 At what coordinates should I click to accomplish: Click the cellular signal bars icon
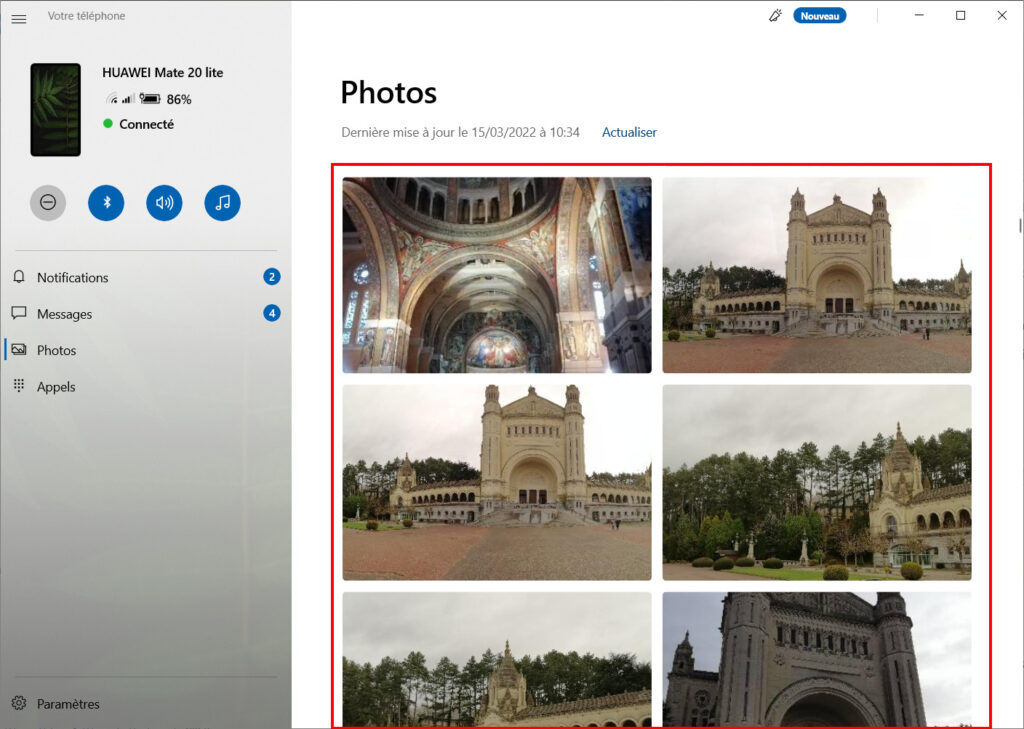click(128, 99)
